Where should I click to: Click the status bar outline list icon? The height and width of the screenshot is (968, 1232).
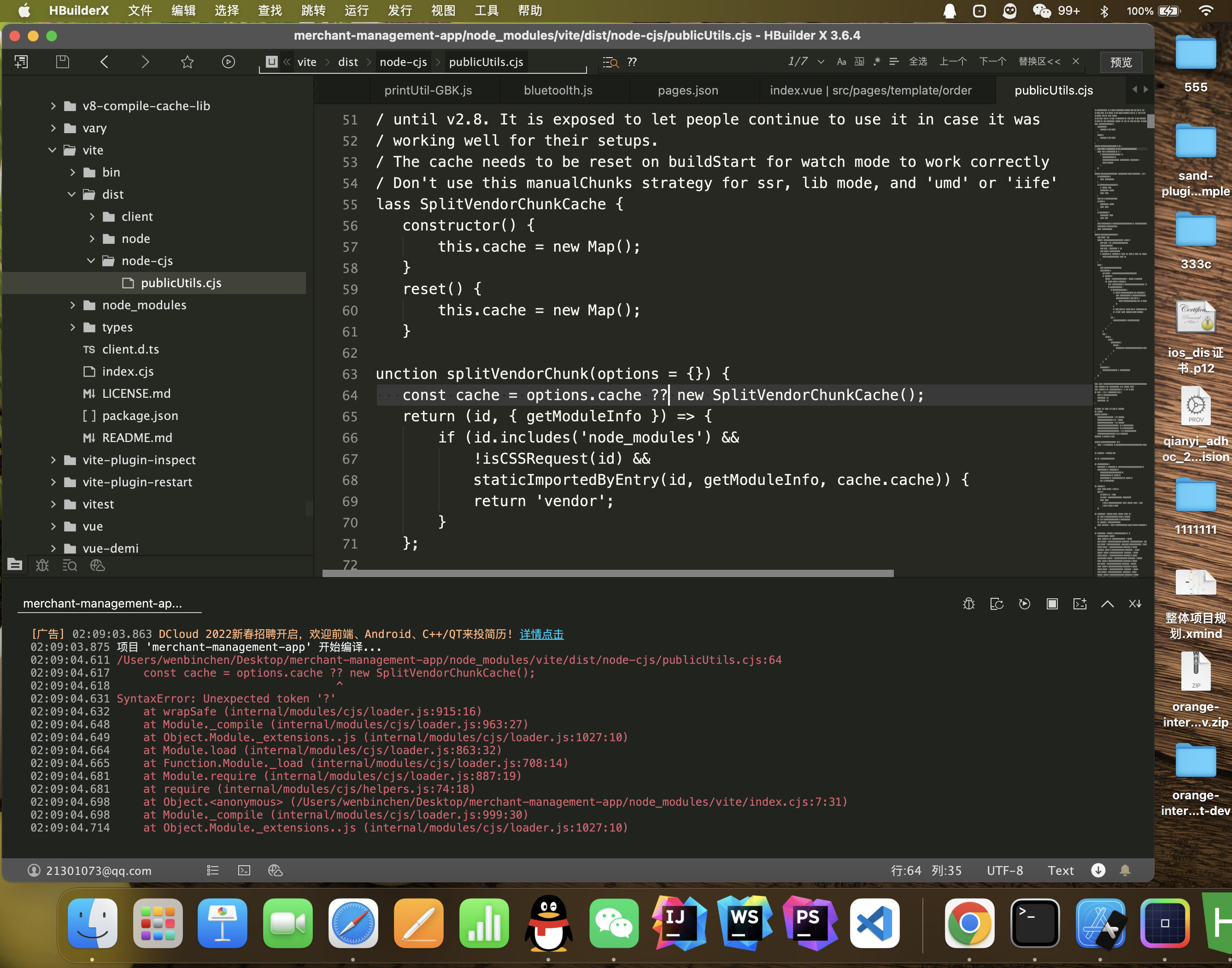(213, 871)
